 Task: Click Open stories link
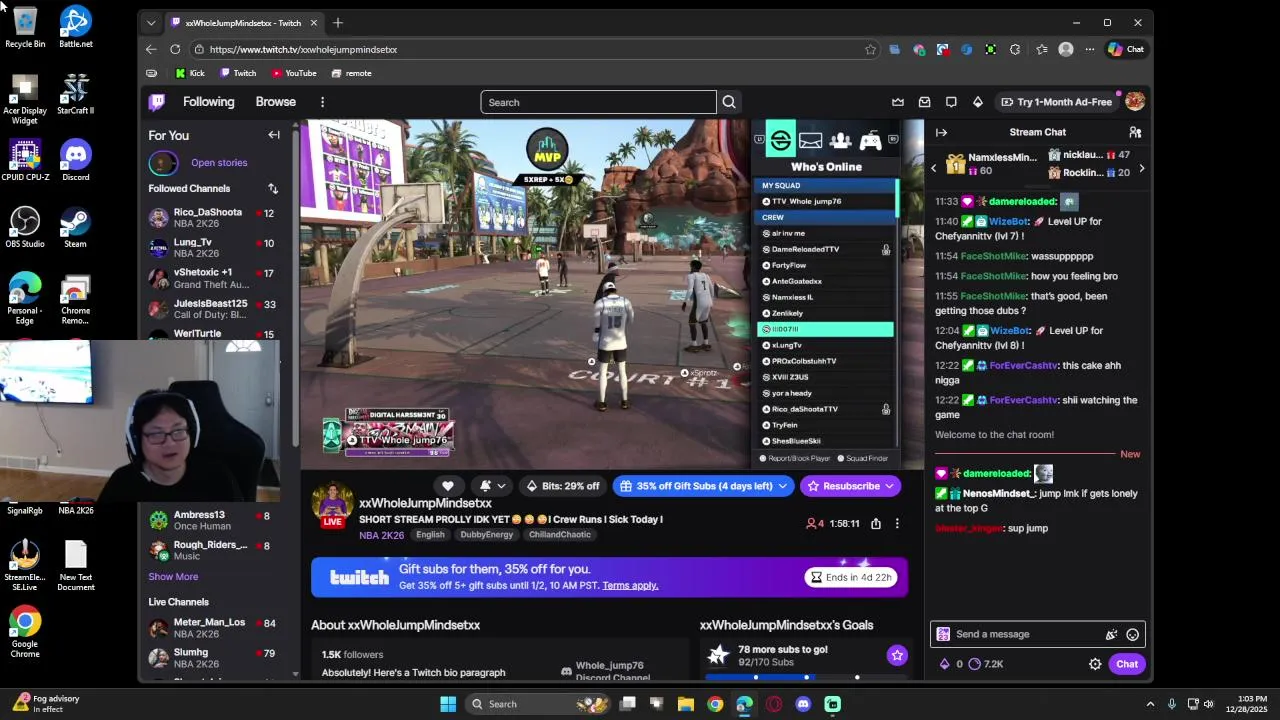pos(219,163)
